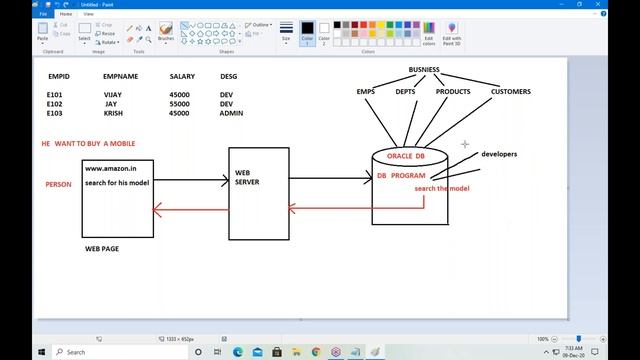Click the taskbar clock showing 7:33 AM

(x=573, y=352)
